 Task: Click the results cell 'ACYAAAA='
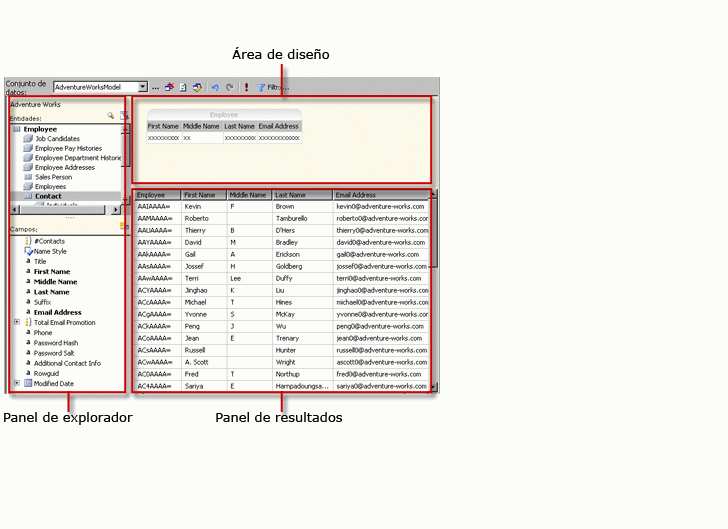point(155,290)
